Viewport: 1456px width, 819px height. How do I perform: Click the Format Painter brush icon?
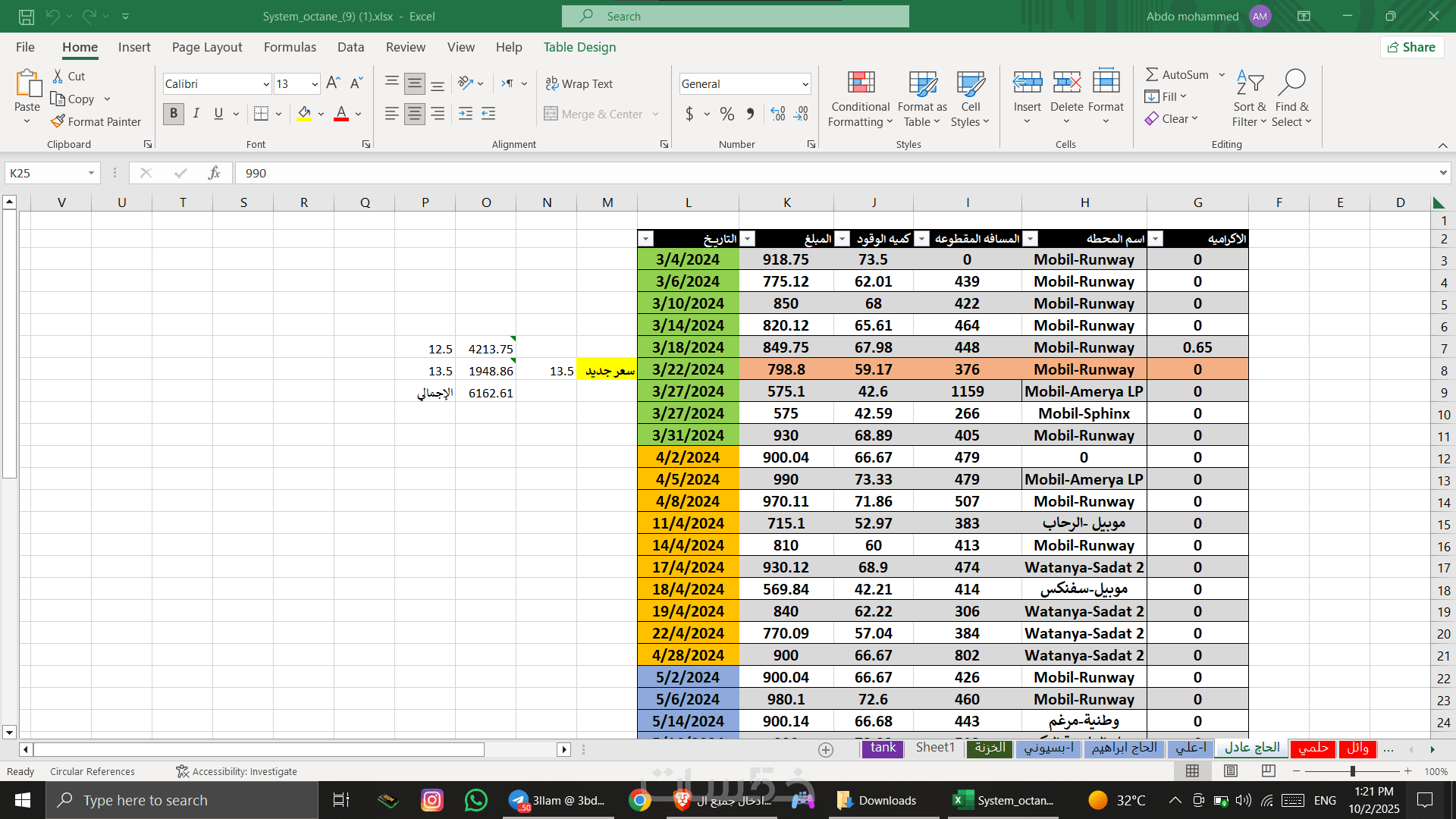click(58, 121)
